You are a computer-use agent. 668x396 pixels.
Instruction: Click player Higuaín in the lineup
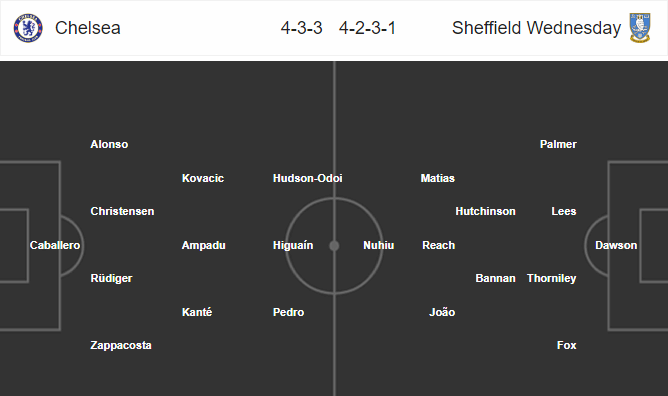293,245
